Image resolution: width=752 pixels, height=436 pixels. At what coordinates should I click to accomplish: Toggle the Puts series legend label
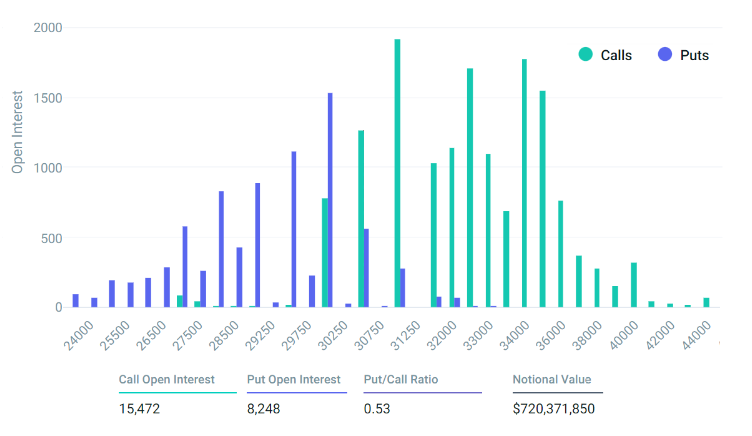click(x=693, y=55)
